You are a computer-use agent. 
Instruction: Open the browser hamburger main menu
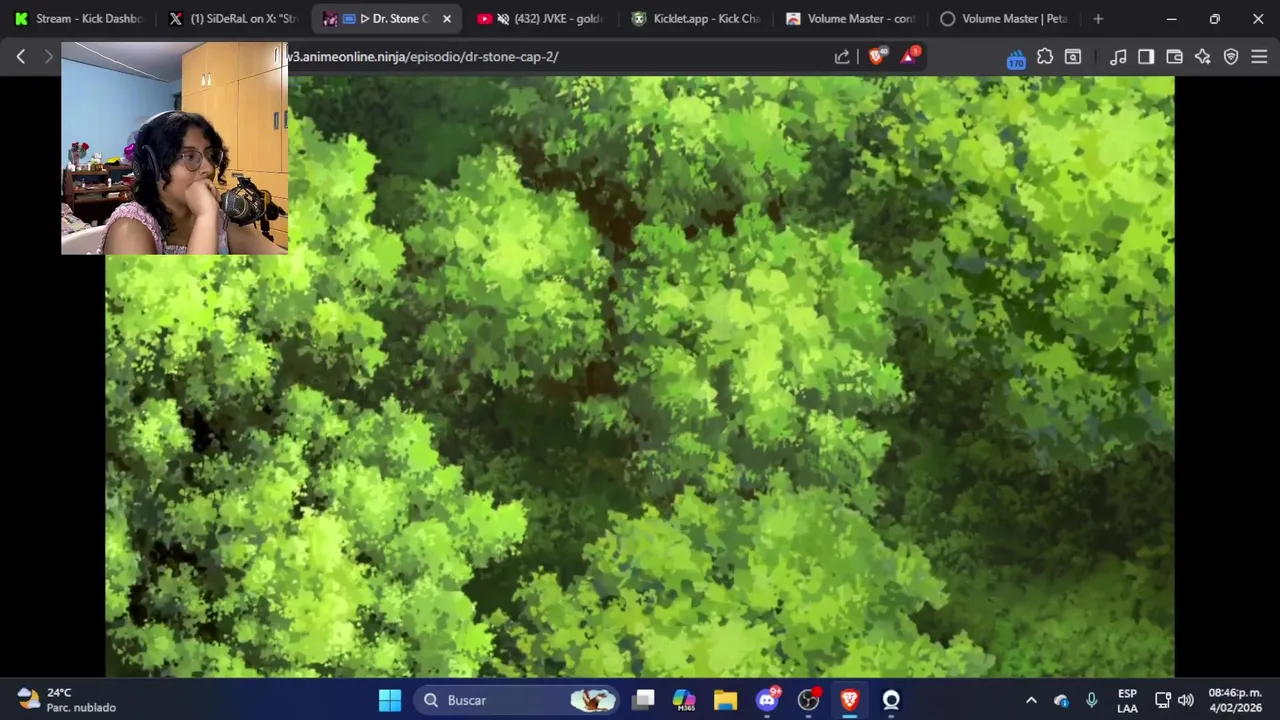tap(1259, 57)
